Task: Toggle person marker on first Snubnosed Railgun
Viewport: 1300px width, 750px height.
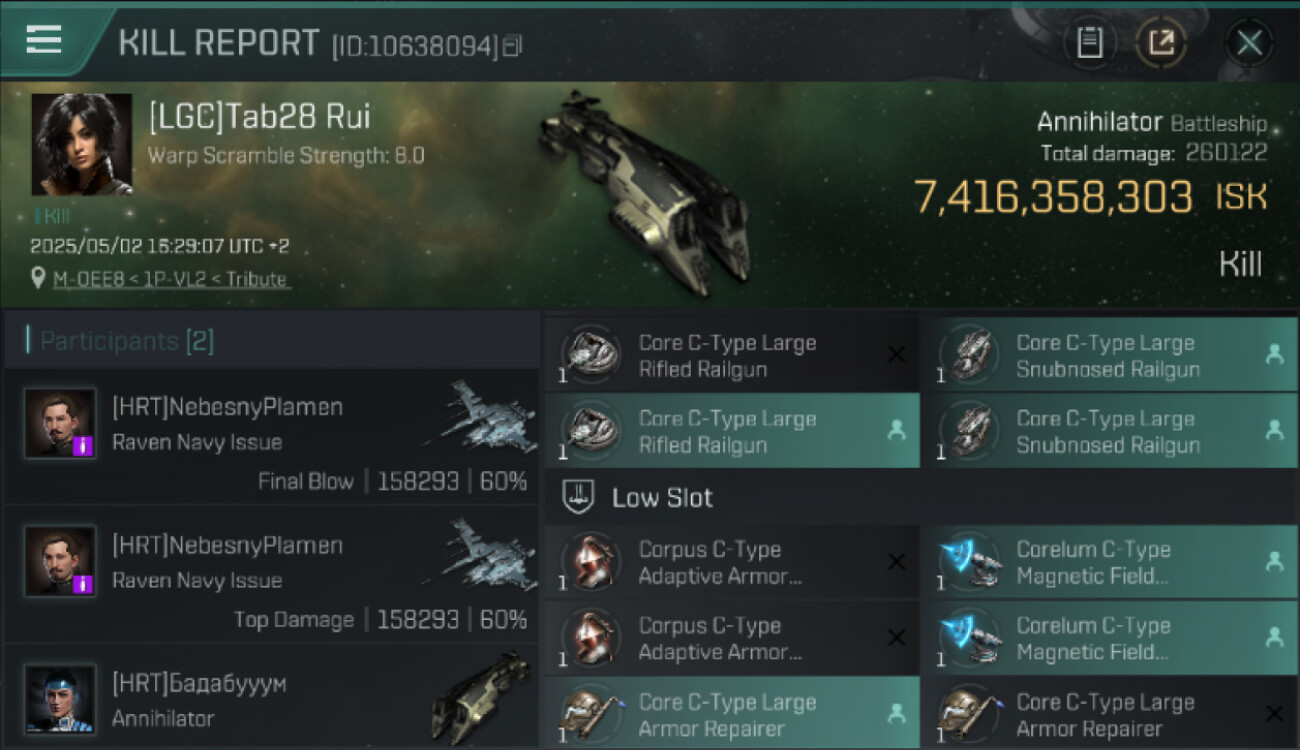Action: pos(1274,354)
